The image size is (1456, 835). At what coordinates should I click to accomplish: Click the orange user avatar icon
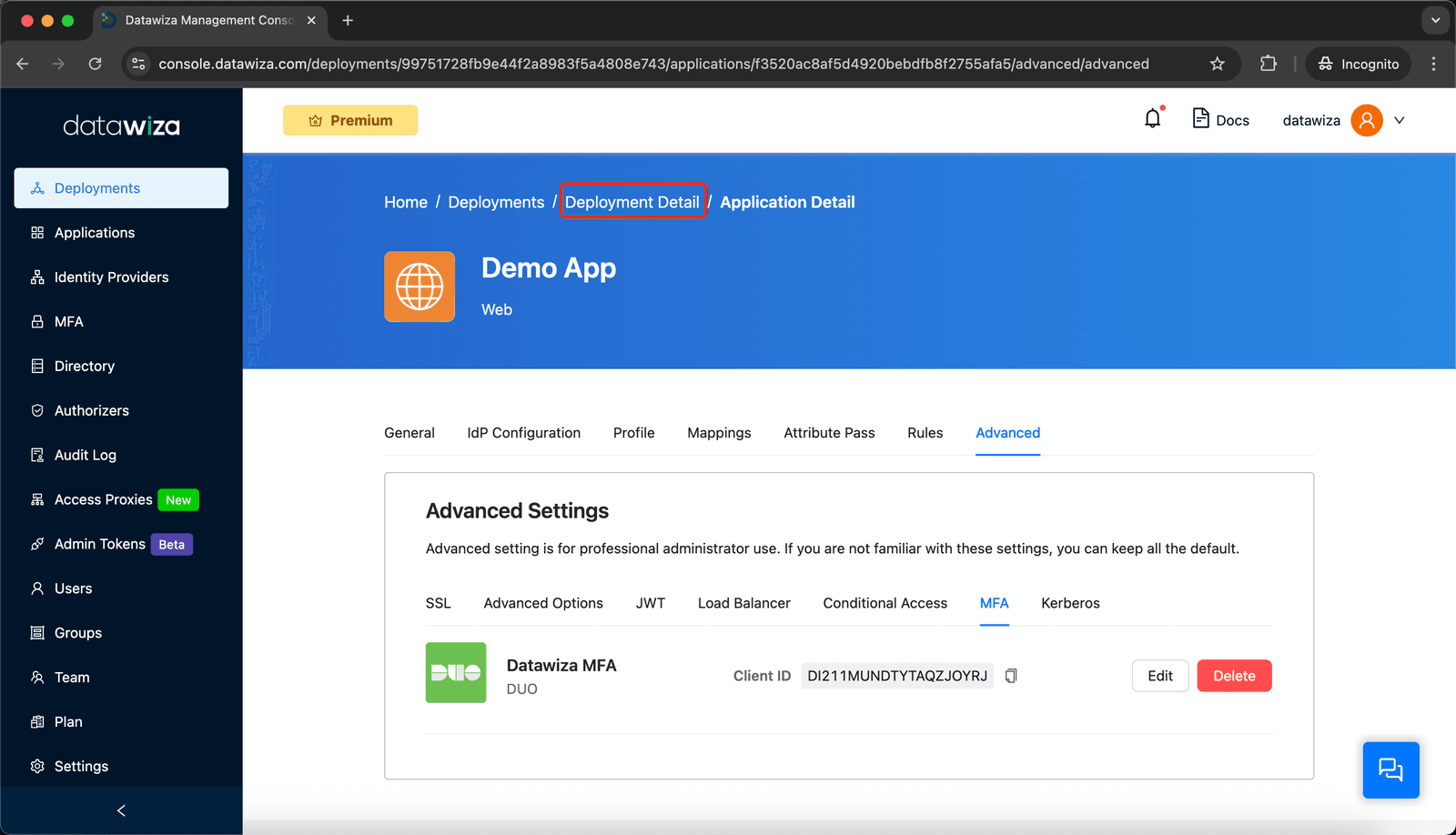(x=1367, y=120)
